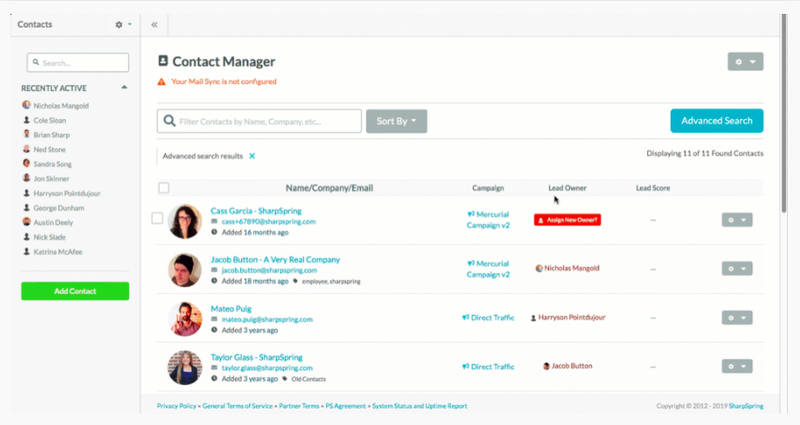This screenshot has height=425, width=800.
Task: Open Ned Stone recent contact
Action: click(x=49, y=149)
